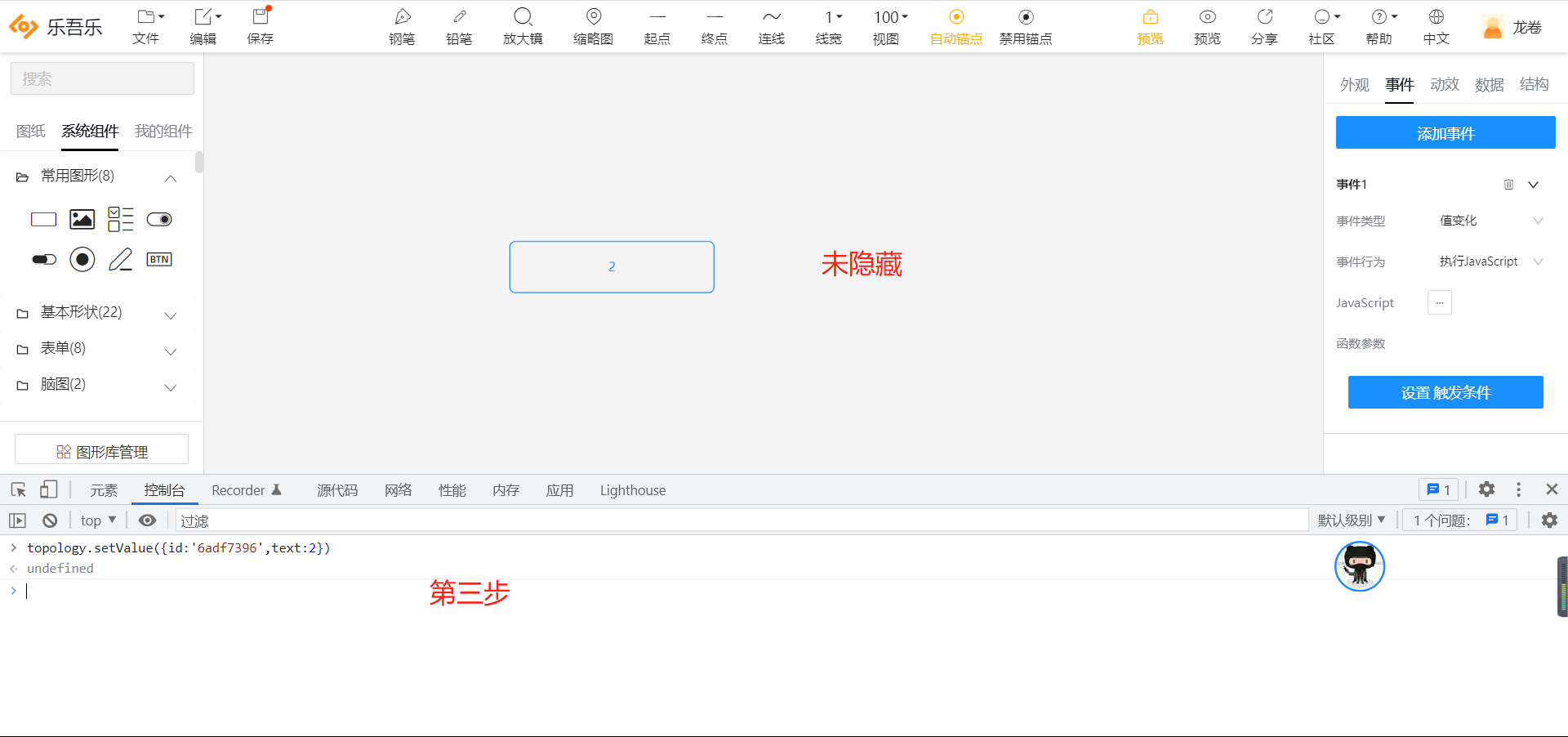Open the 网络 tab in DevTools
Image resolution: width=1568 pixels, height=737 pixels.
(398, 490)
